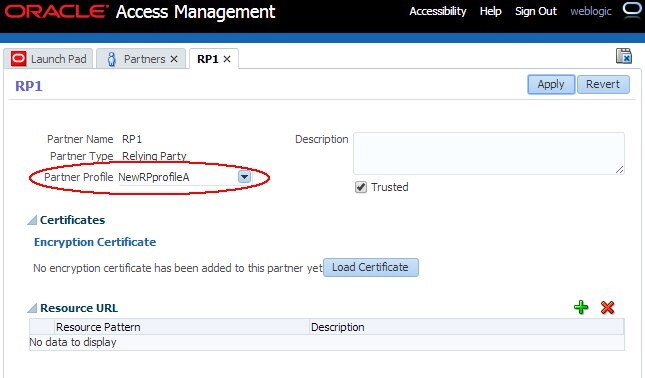The image size is (645, 378).
Task: Collapse the Resource URL section
Action: pos(32,308)
